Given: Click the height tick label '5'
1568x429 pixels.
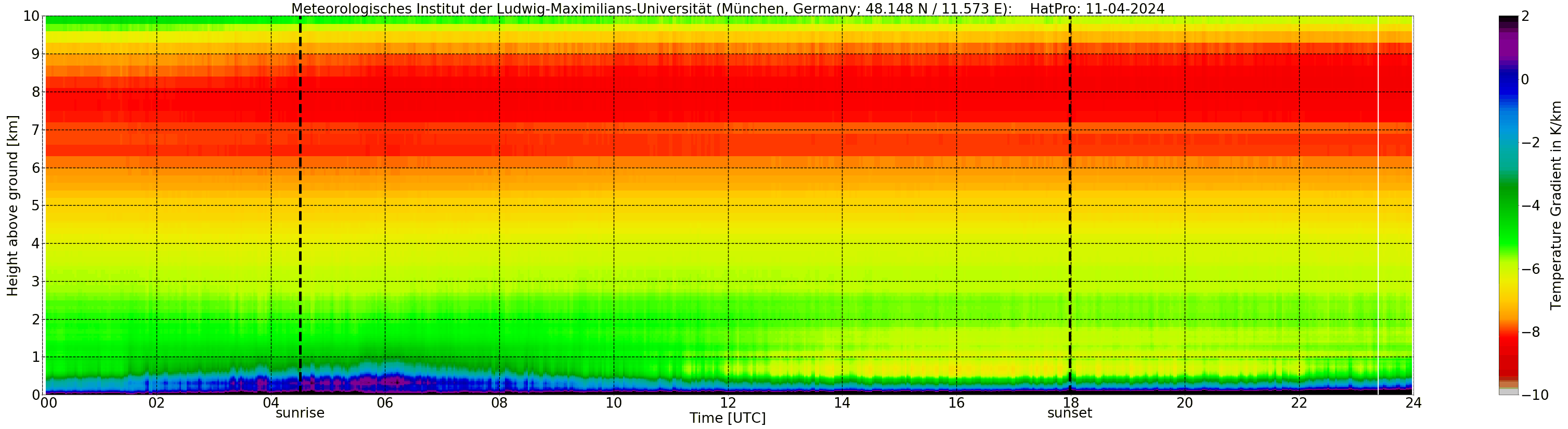Looking at the screenshot, I should pyautogui.click(x=35, y=205).
